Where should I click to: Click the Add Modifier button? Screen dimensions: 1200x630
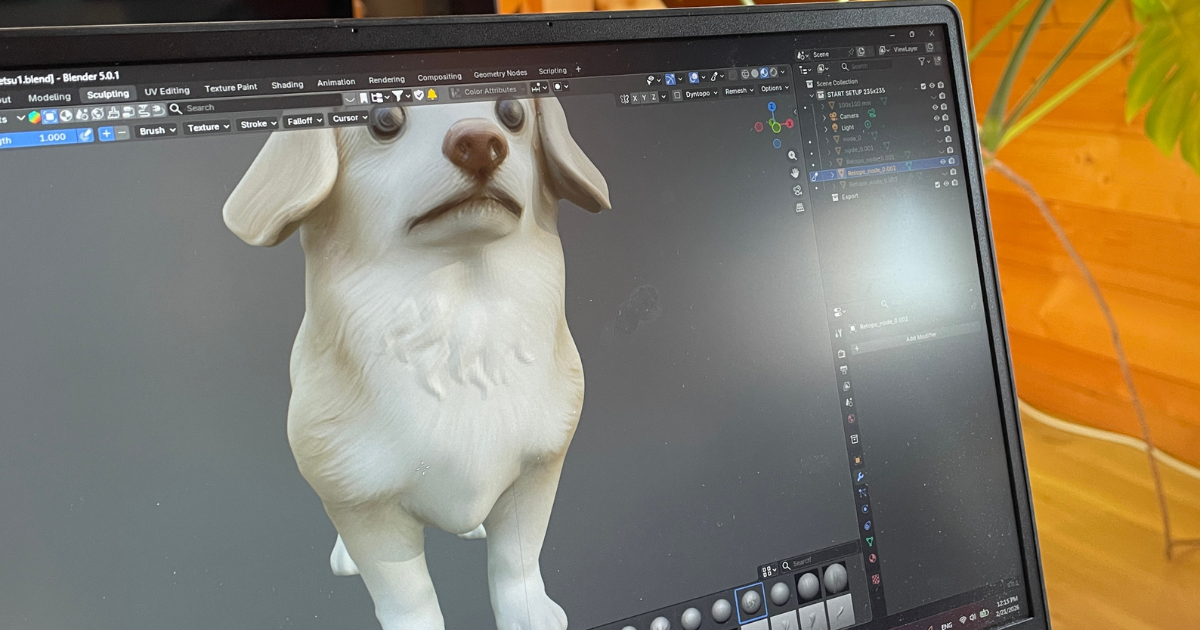pyautogui.click(x=918, y=337)
